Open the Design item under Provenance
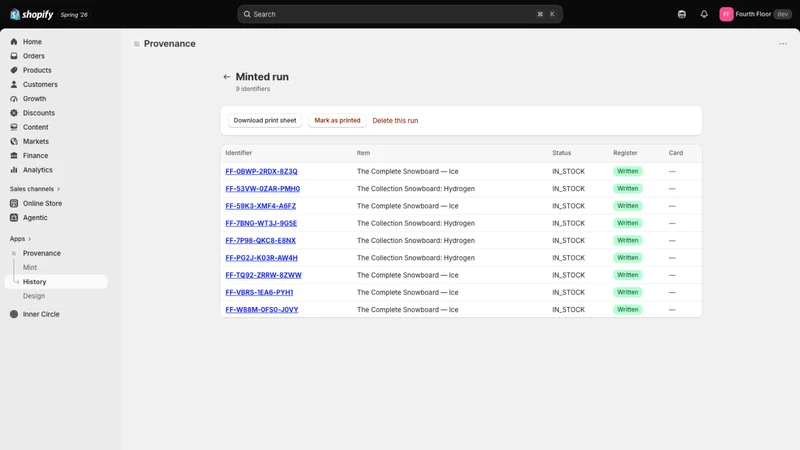Viewport: 800px width, 450px height. (x=34, y=296)
